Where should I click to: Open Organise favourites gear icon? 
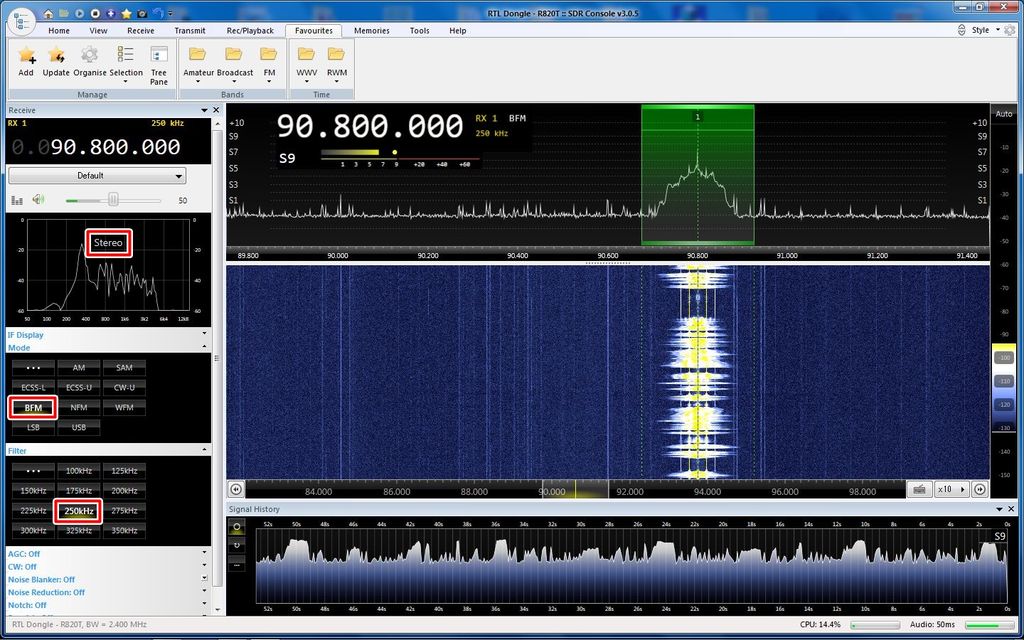point(90,62)
